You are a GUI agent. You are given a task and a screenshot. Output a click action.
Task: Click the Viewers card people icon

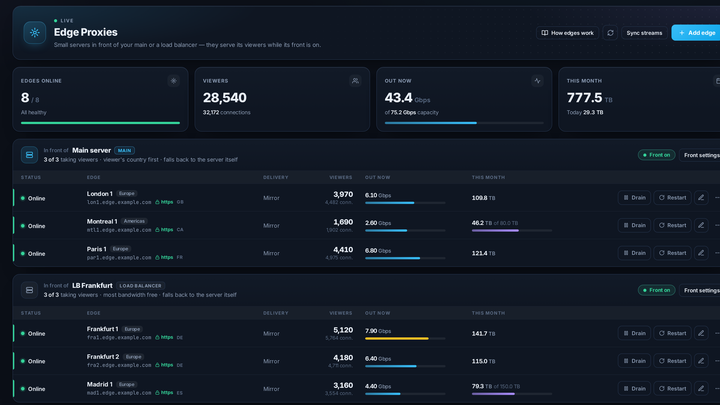[355, 81]
